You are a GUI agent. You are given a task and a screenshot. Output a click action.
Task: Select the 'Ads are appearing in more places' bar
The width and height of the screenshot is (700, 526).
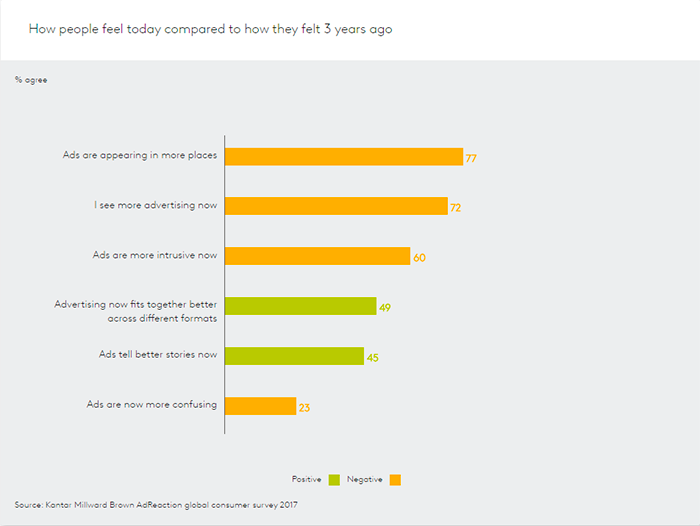coord(344,156)
